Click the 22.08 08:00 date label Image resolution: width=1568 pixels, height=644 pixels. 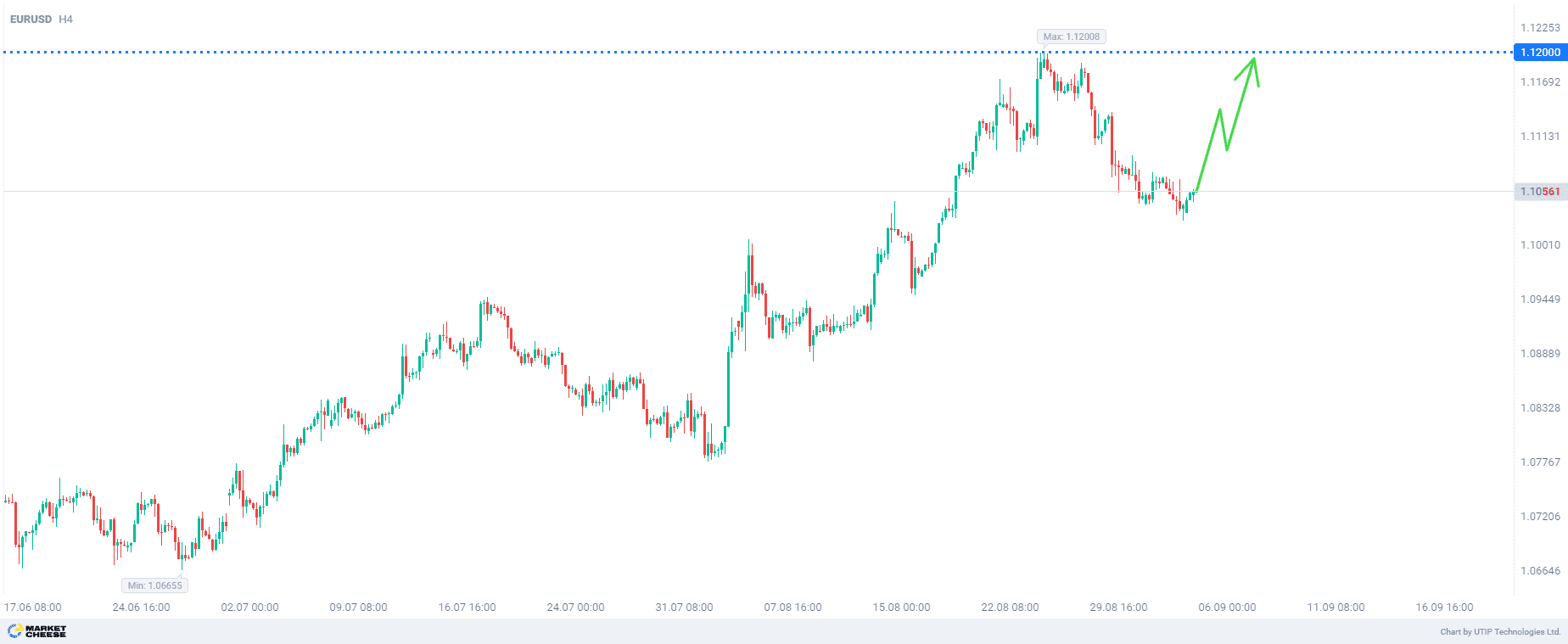click(x=1010, y=608)
